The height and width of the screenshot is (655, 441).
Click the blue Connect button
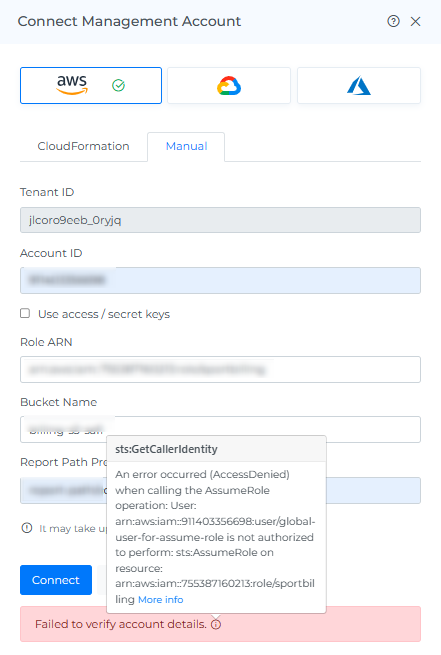tap(56, 580)
